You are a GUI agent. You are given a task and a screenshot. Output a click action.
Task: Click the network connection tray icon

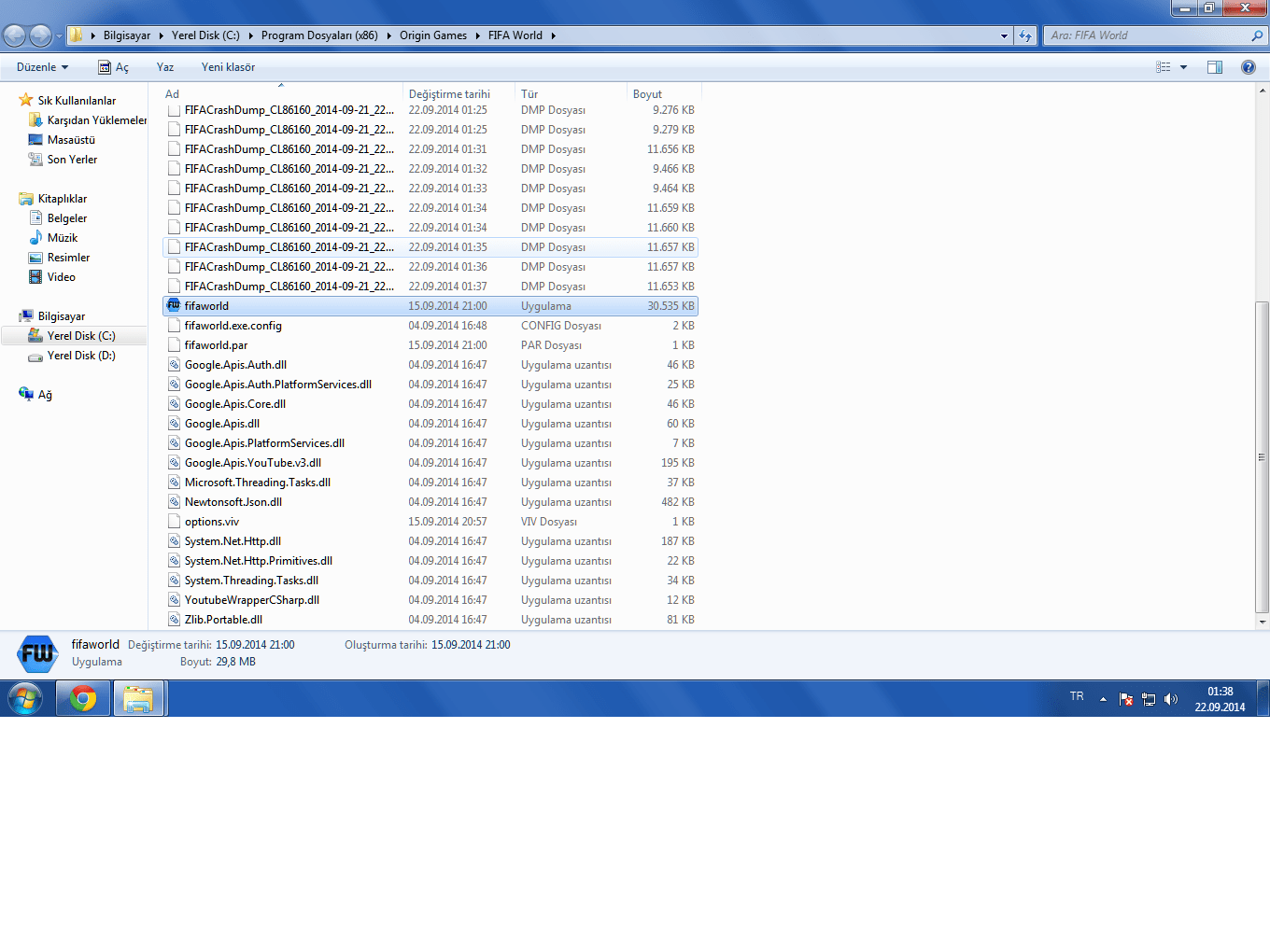point(1149,699)
